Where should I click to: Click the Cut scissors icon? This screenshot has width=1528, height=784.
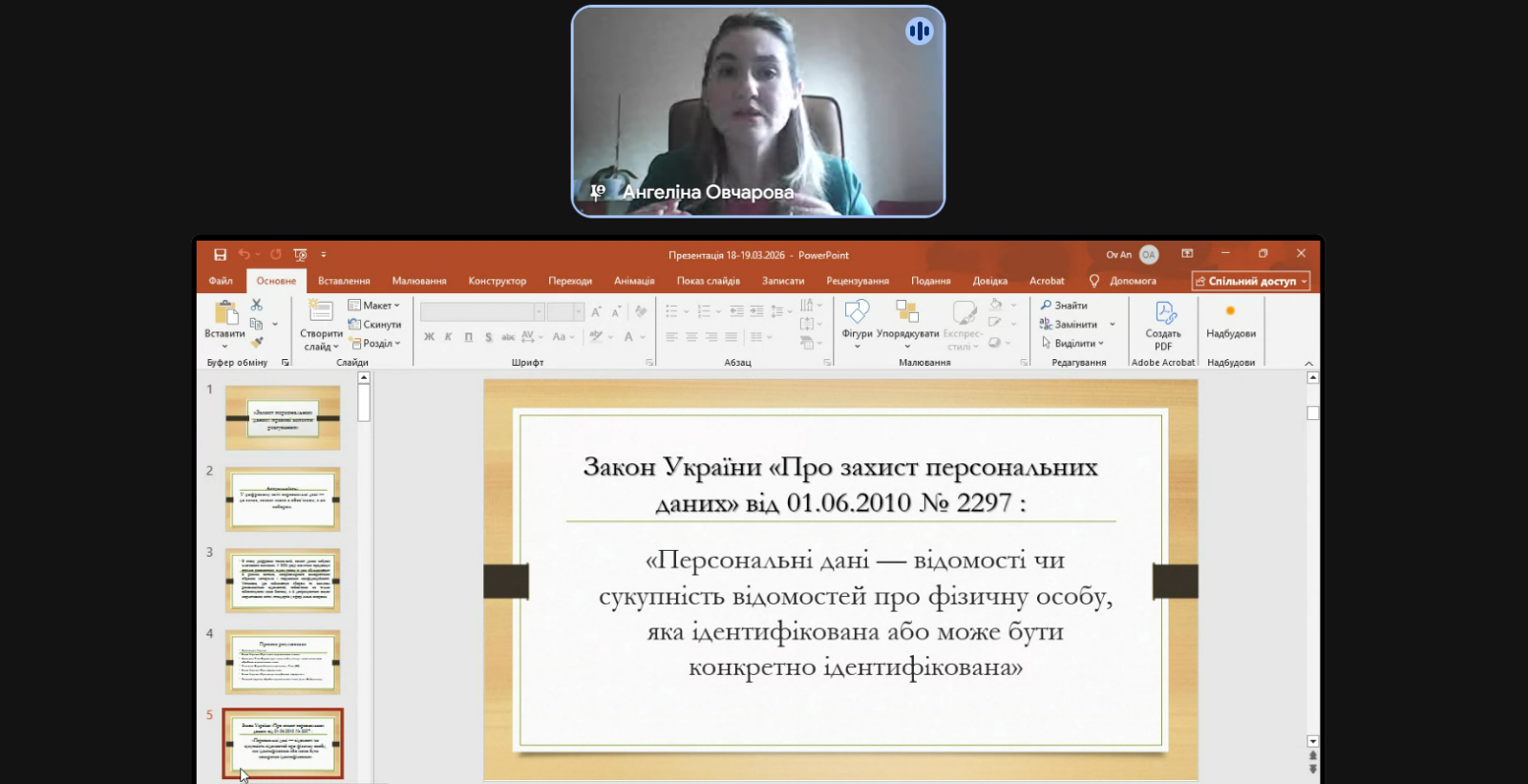coord(256,305)
